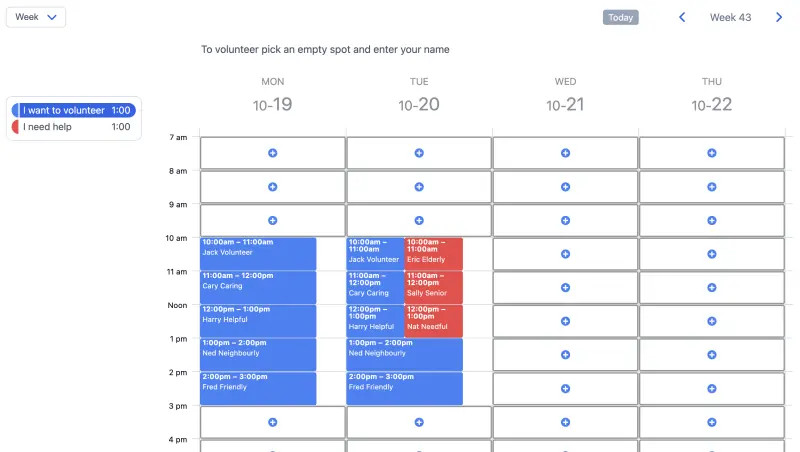Add a slot at 1 pm Wednesday 10-21
The image size is (800, 452).
(565, 355)
